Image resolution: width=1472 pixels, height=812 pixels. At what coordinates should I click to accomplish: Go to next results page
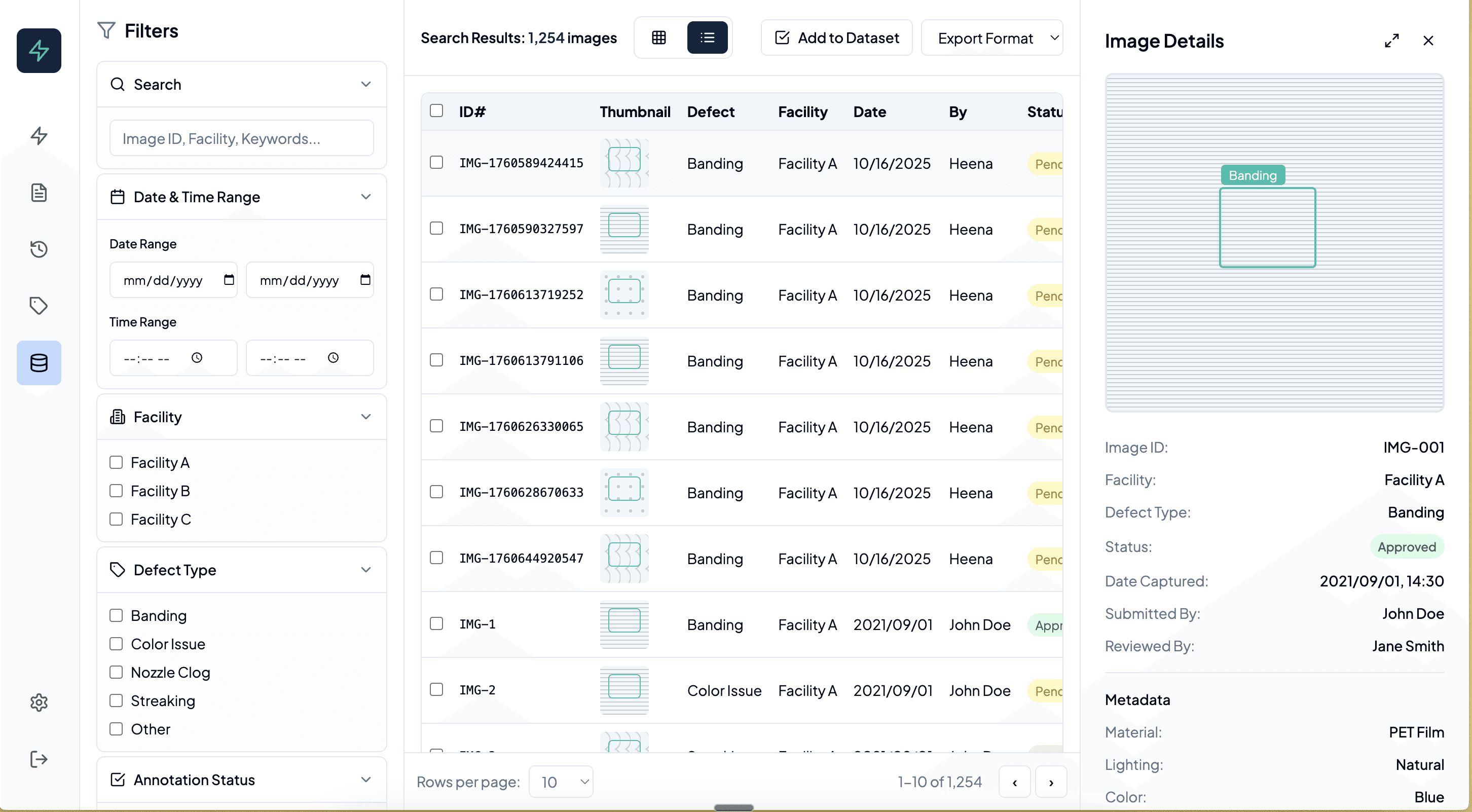coord(1051,782)
